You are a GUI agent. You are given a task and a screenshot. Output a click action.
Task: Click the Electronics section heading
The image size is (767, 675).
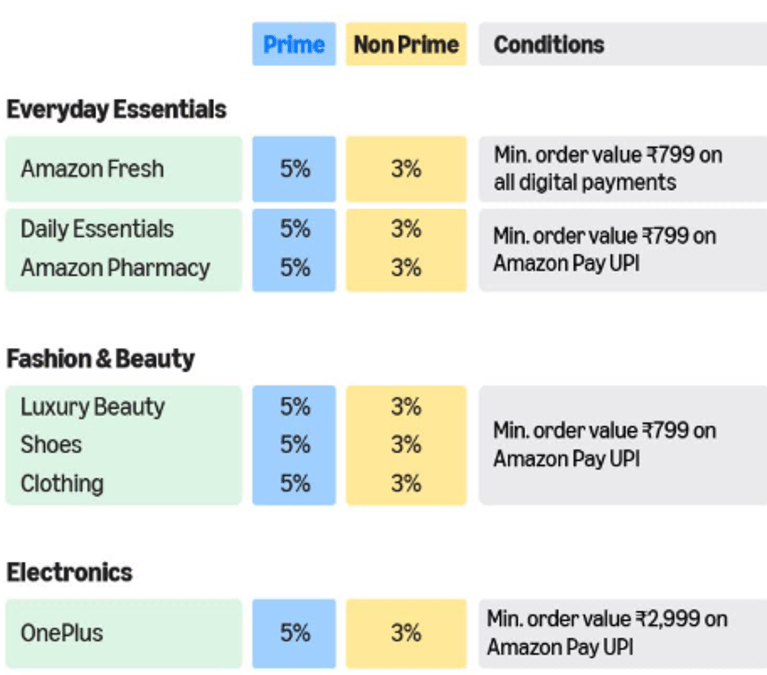[69, 572]
